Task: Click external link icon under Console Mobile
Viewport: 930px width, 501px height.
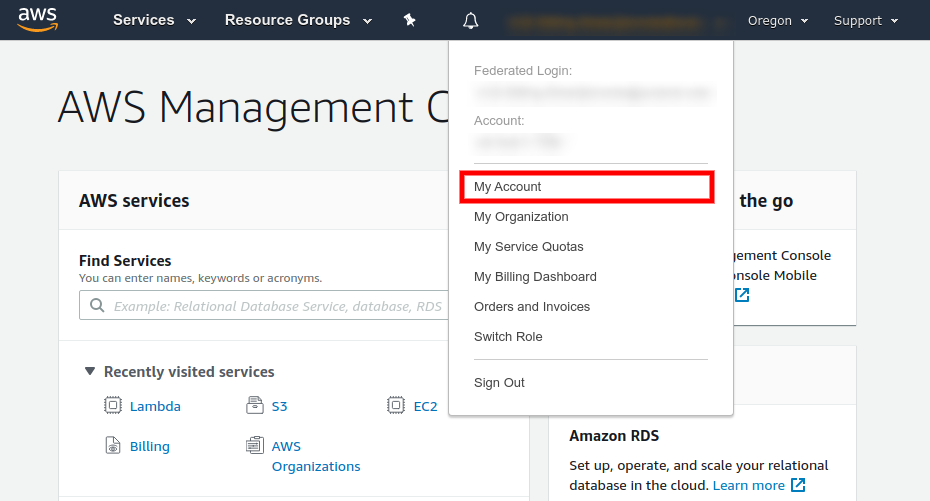Action: 742,295
